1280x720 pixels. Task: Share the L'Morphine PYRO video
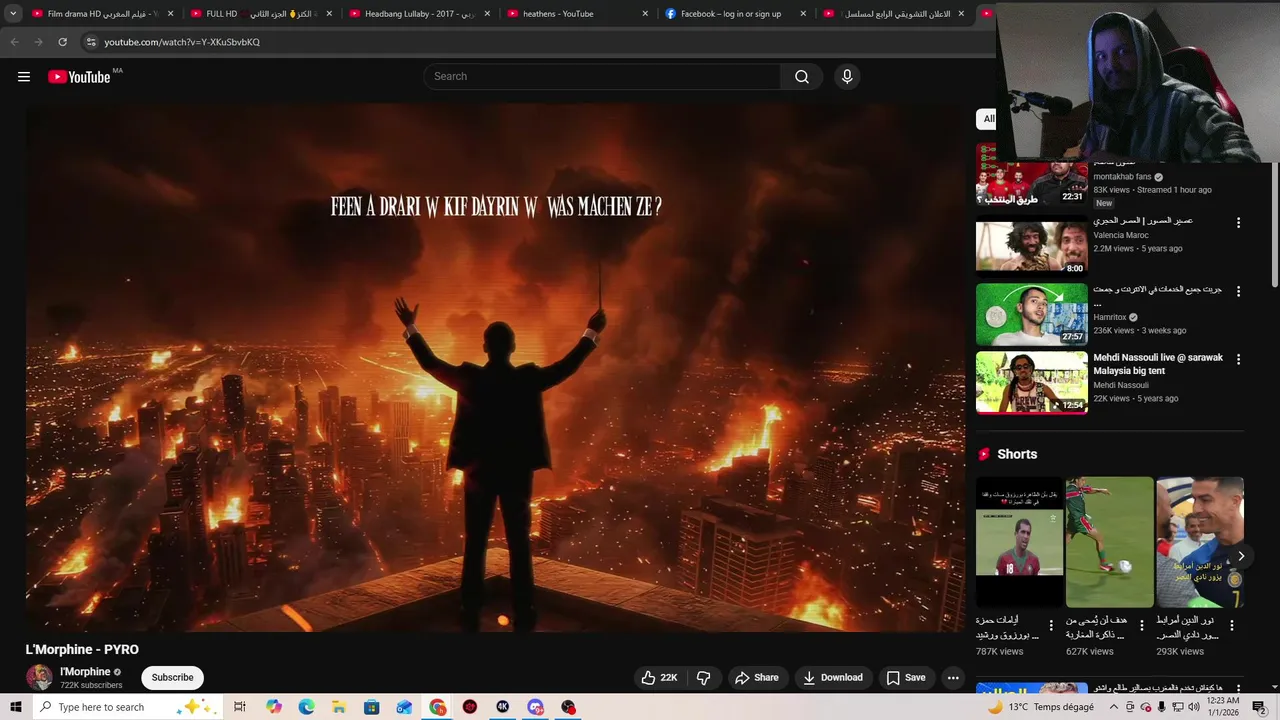[756, 678]
